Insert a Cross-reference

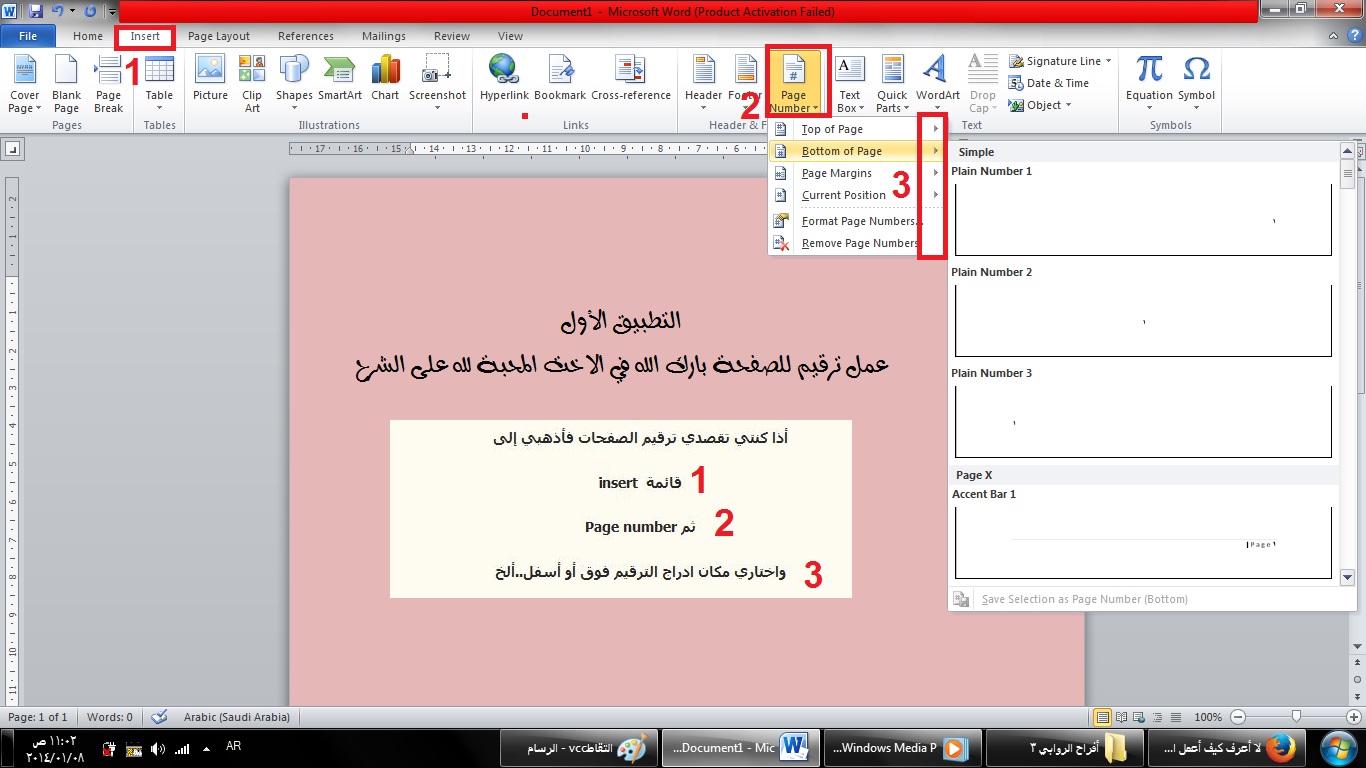pyautogui.click(x=631, y=78)
